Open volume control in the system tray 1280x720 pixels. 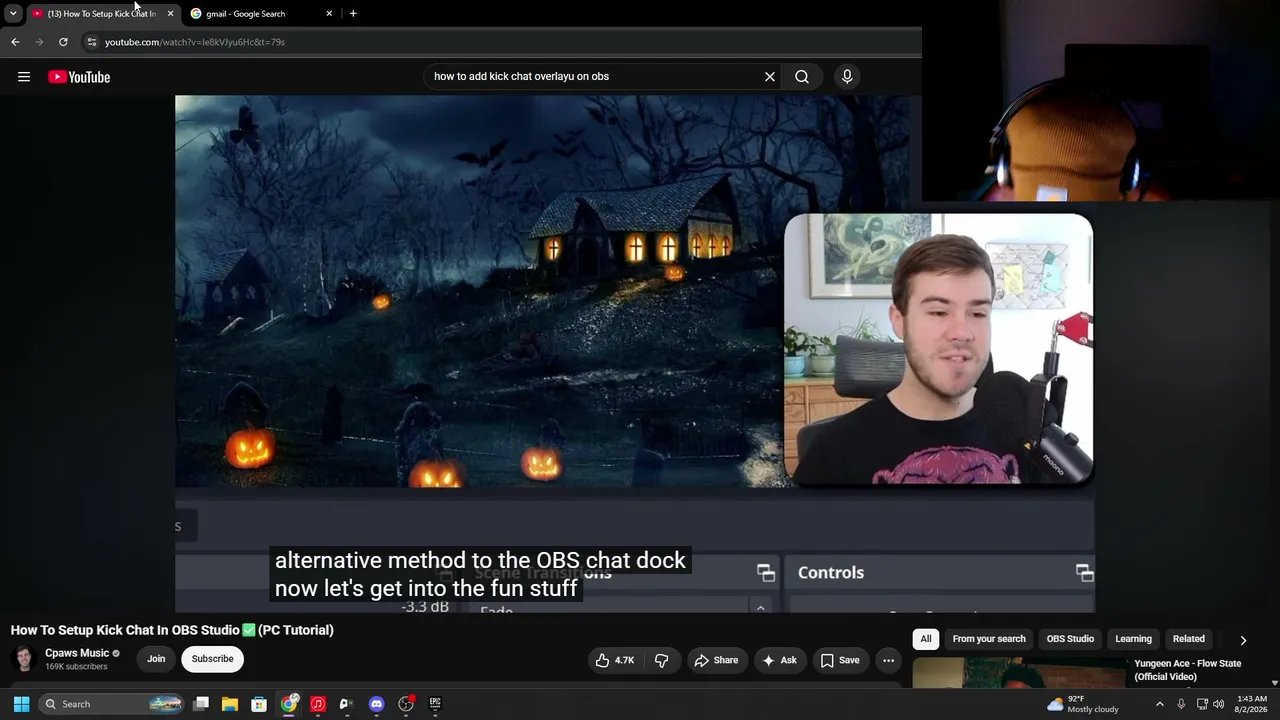1218,704
